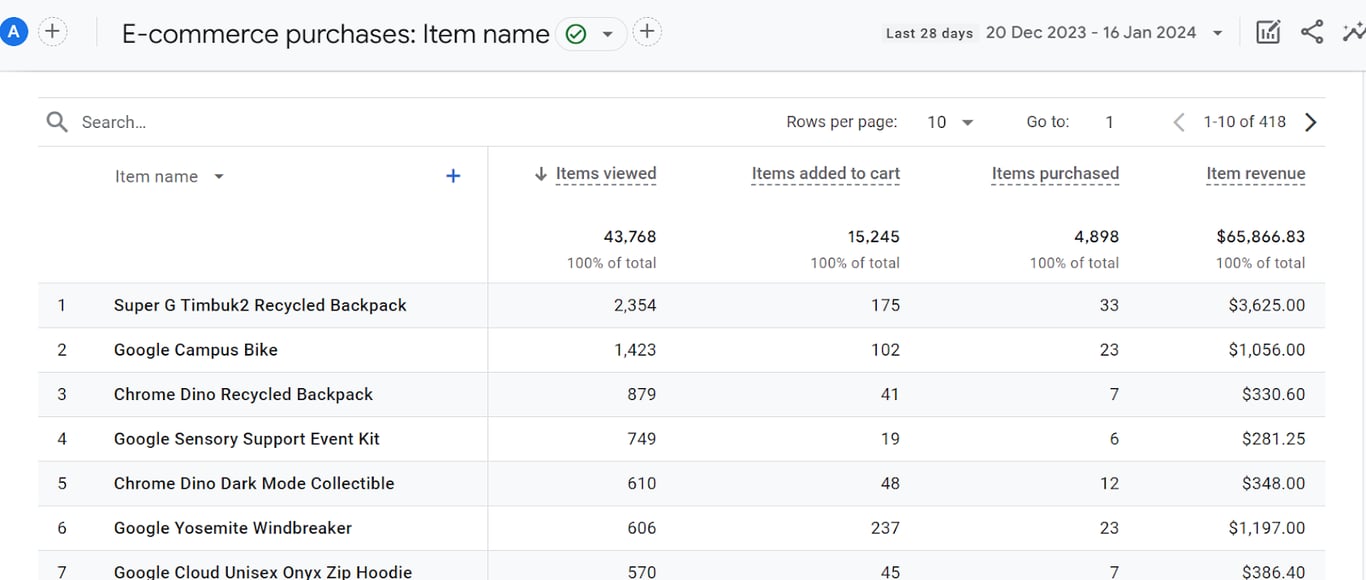1366x580 pixels.
Task: Go to next page of results
Action: (1311, 122)
